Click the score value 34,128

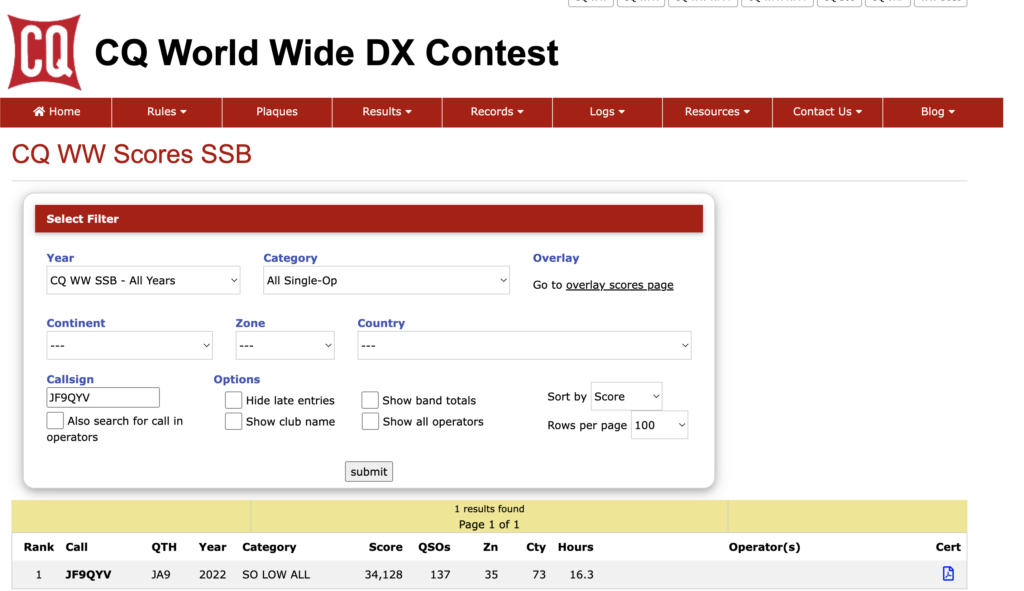383,575
